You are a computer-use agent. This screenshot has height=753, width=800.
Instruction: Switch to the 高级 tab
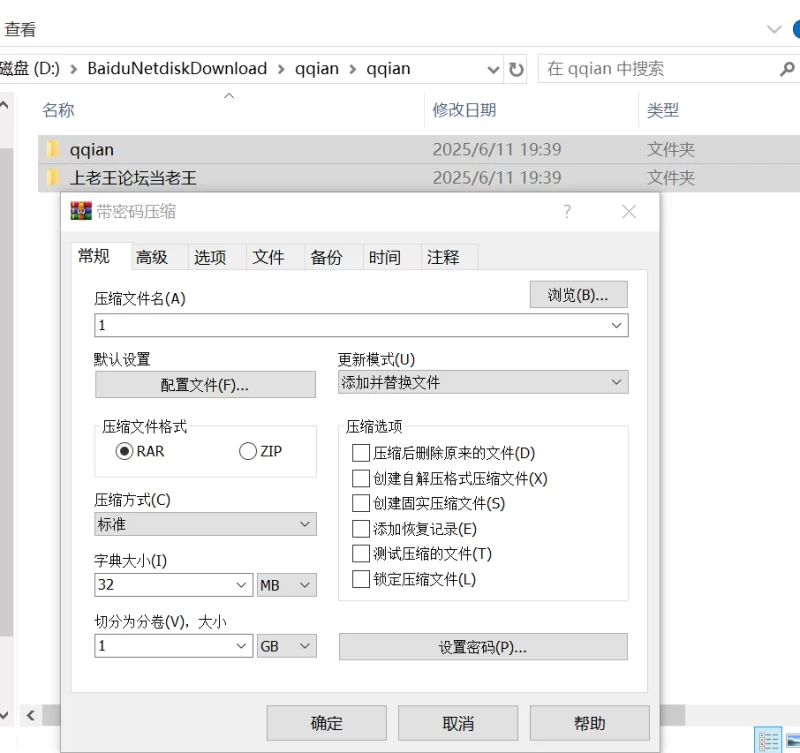click(152, 256)
